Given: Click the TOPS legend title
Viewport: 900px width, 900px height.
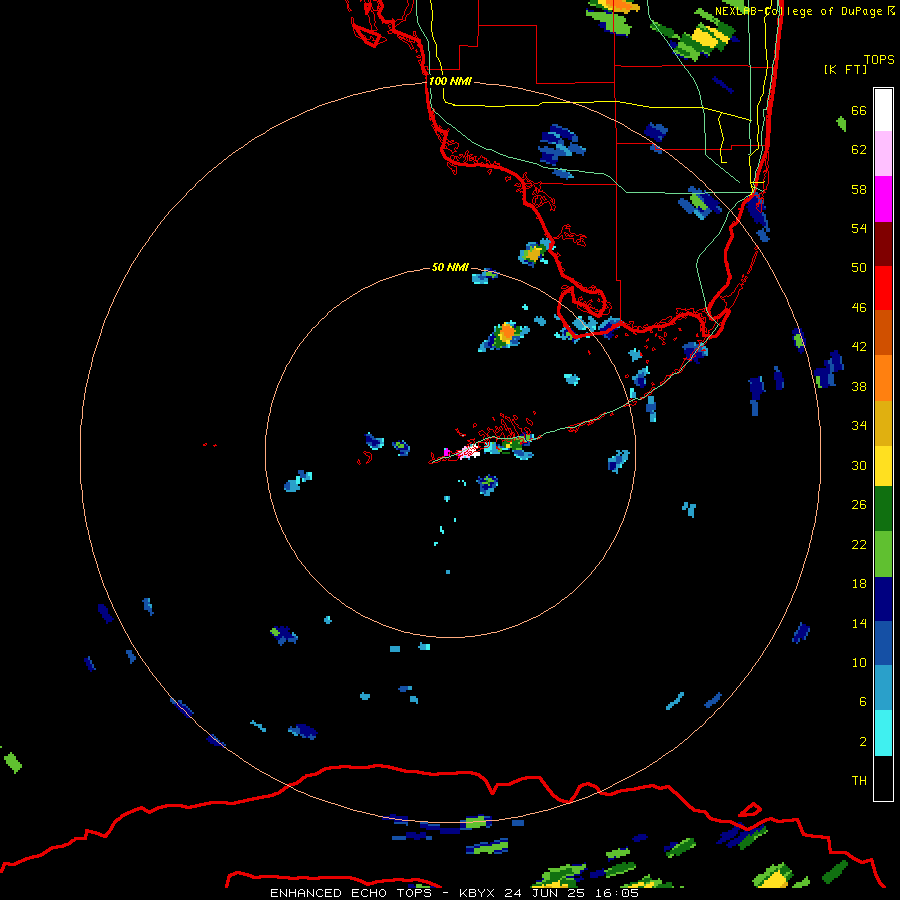Looking at the screenshot, I should (879, 60).
